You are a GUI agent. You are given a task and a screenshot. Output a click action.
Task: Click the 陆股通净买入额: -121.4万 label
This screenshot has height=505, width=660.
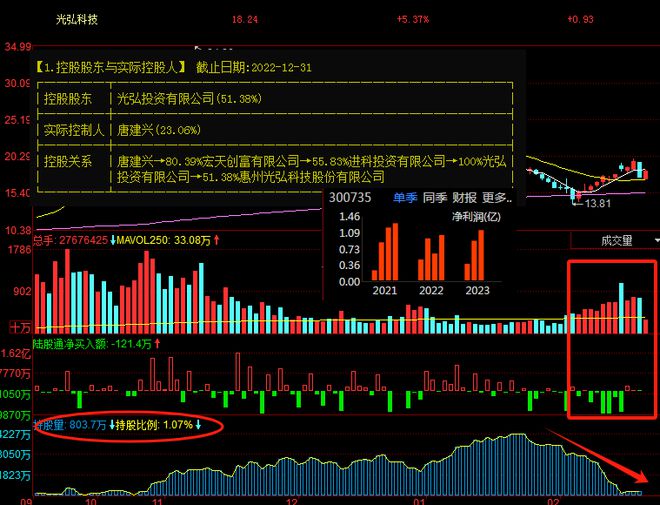(x=92, y=344)
